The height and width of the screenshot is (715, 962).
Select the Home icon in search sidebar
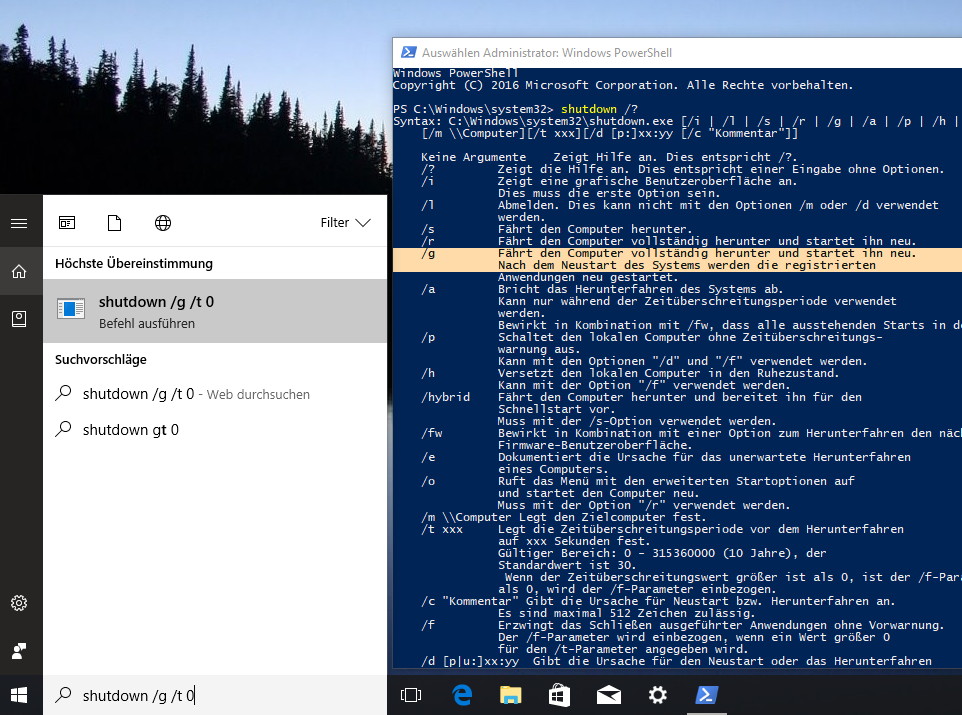pyautogui.click(x=19, y=271)
